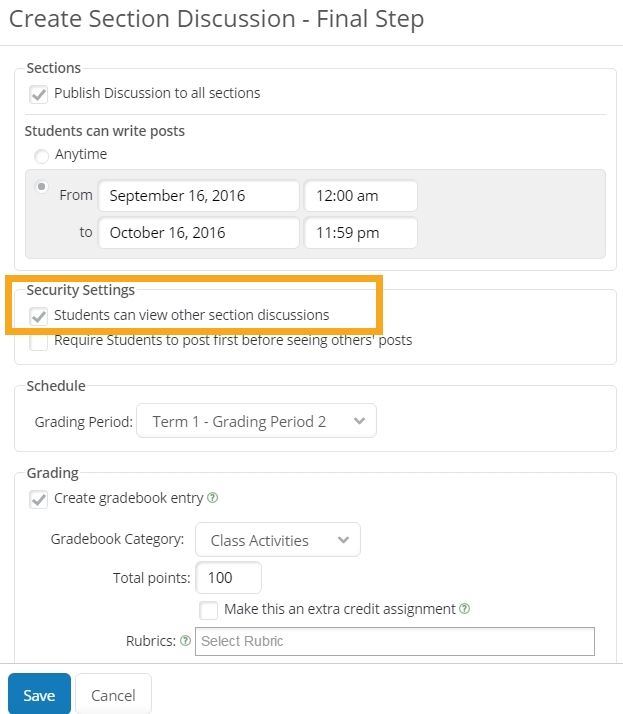Select the From date range radio button
The height and width of the screenshot is (714, 623).
[x=41, y=186]
